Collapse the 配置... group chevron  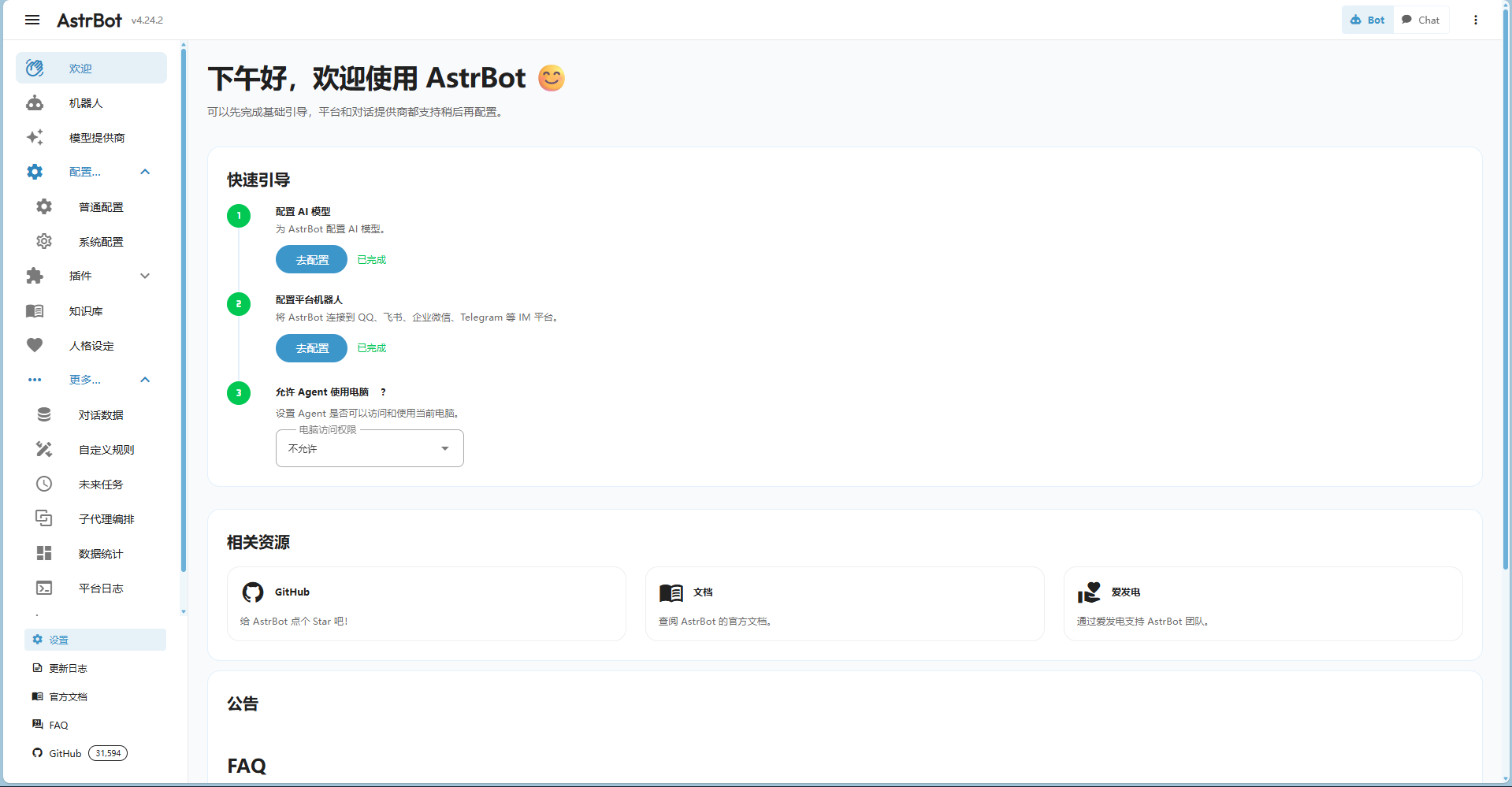[145, 172]
